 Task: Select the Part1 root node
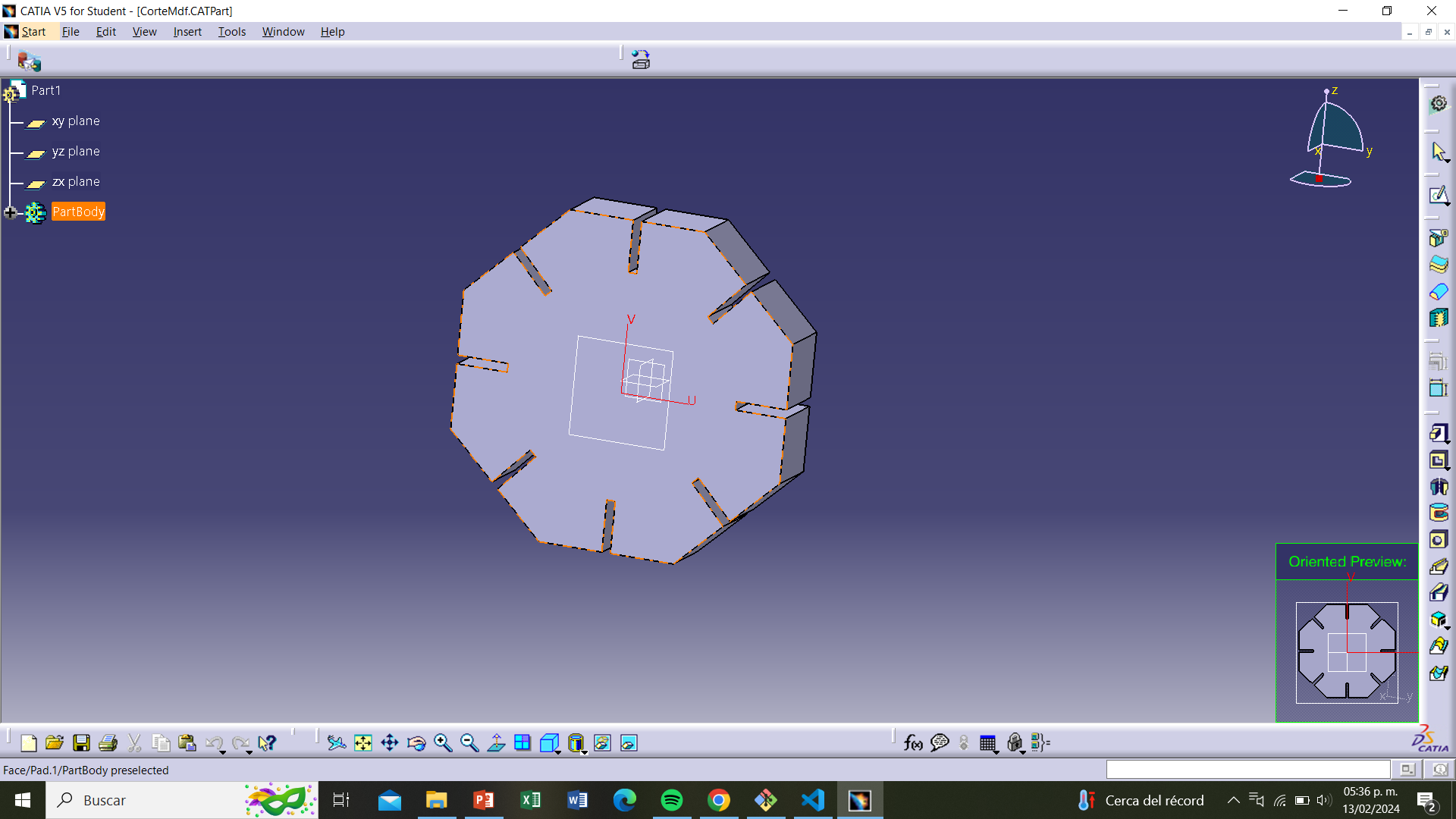45,90
